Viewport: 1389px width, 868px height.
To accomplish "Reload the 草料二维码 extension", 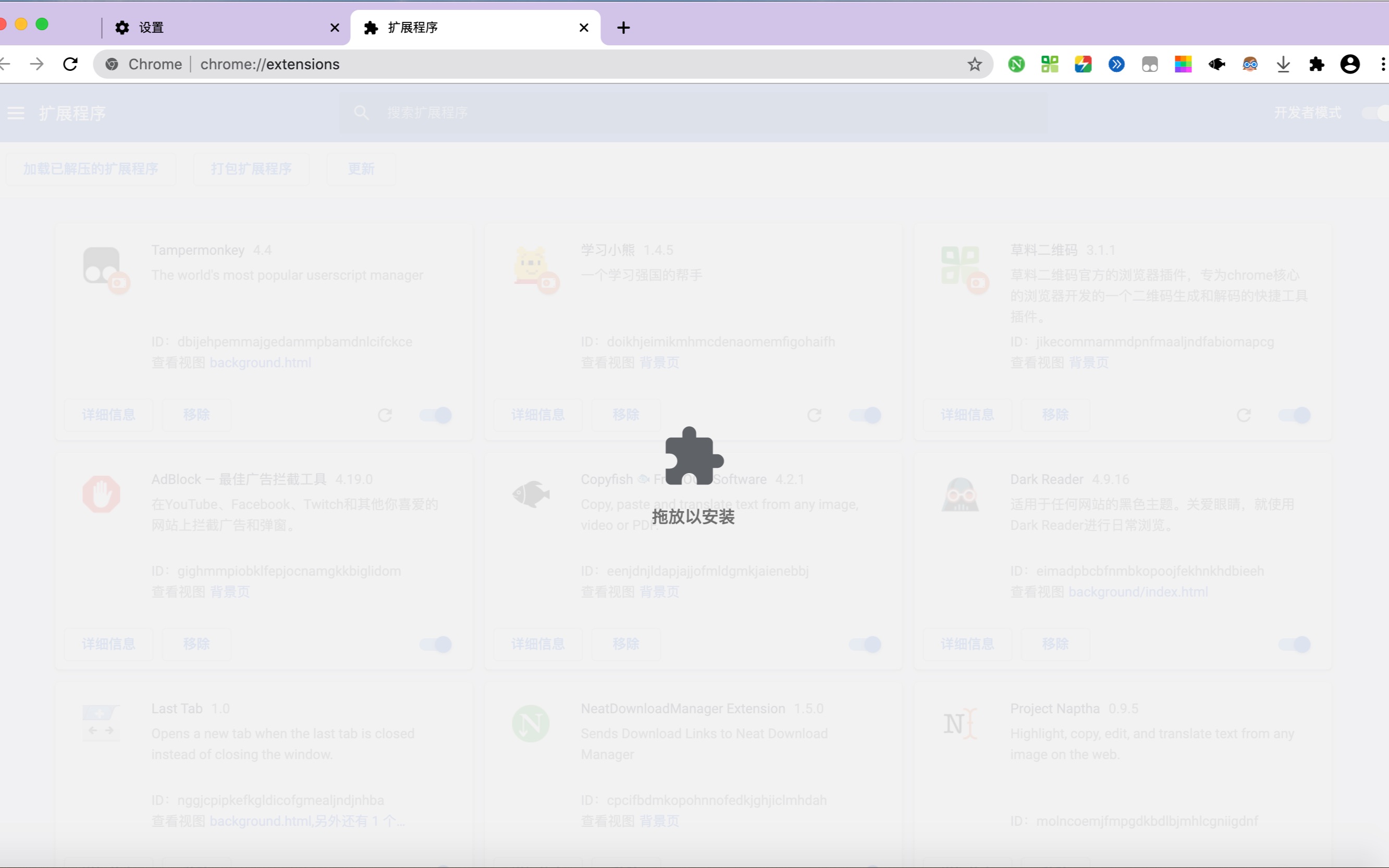I will pos(1244,415).
